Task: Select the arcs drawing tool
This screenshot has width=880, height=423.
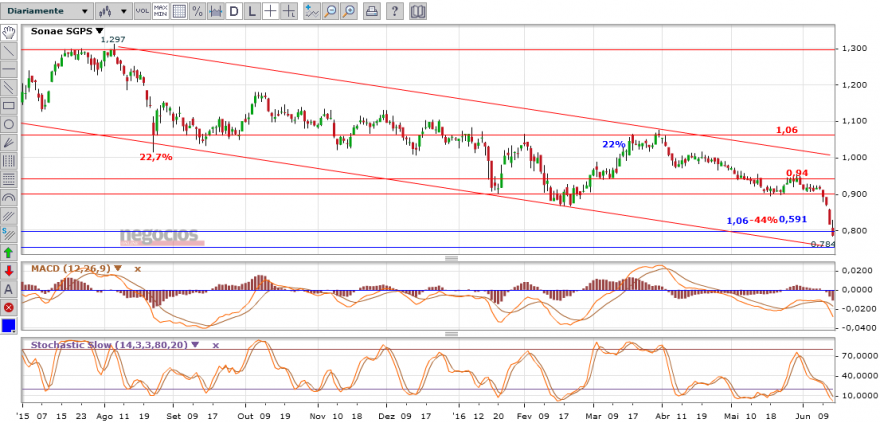Action: (x=8, y=197)
